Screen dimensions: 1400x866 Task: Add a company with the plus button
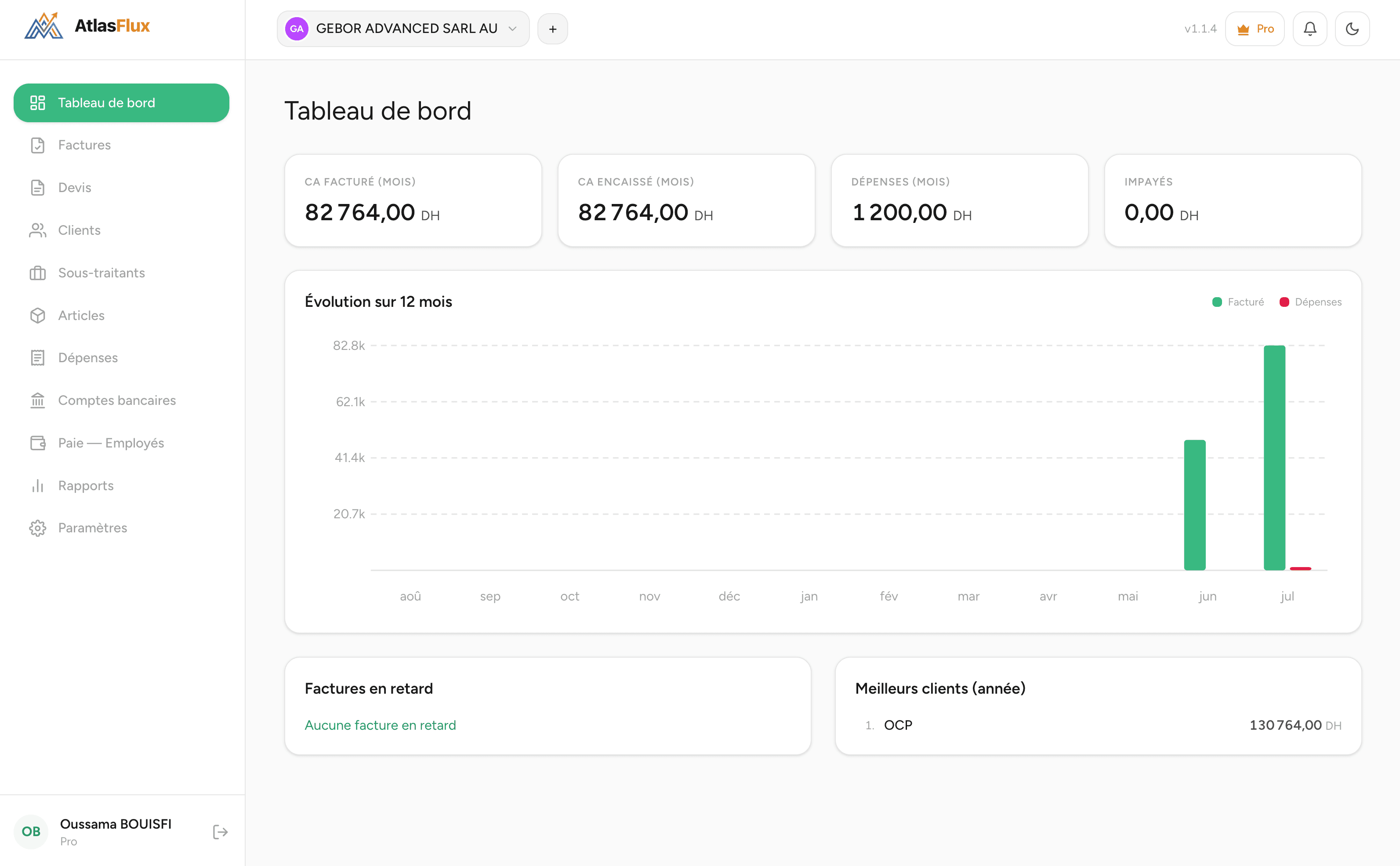pos(552,29)
